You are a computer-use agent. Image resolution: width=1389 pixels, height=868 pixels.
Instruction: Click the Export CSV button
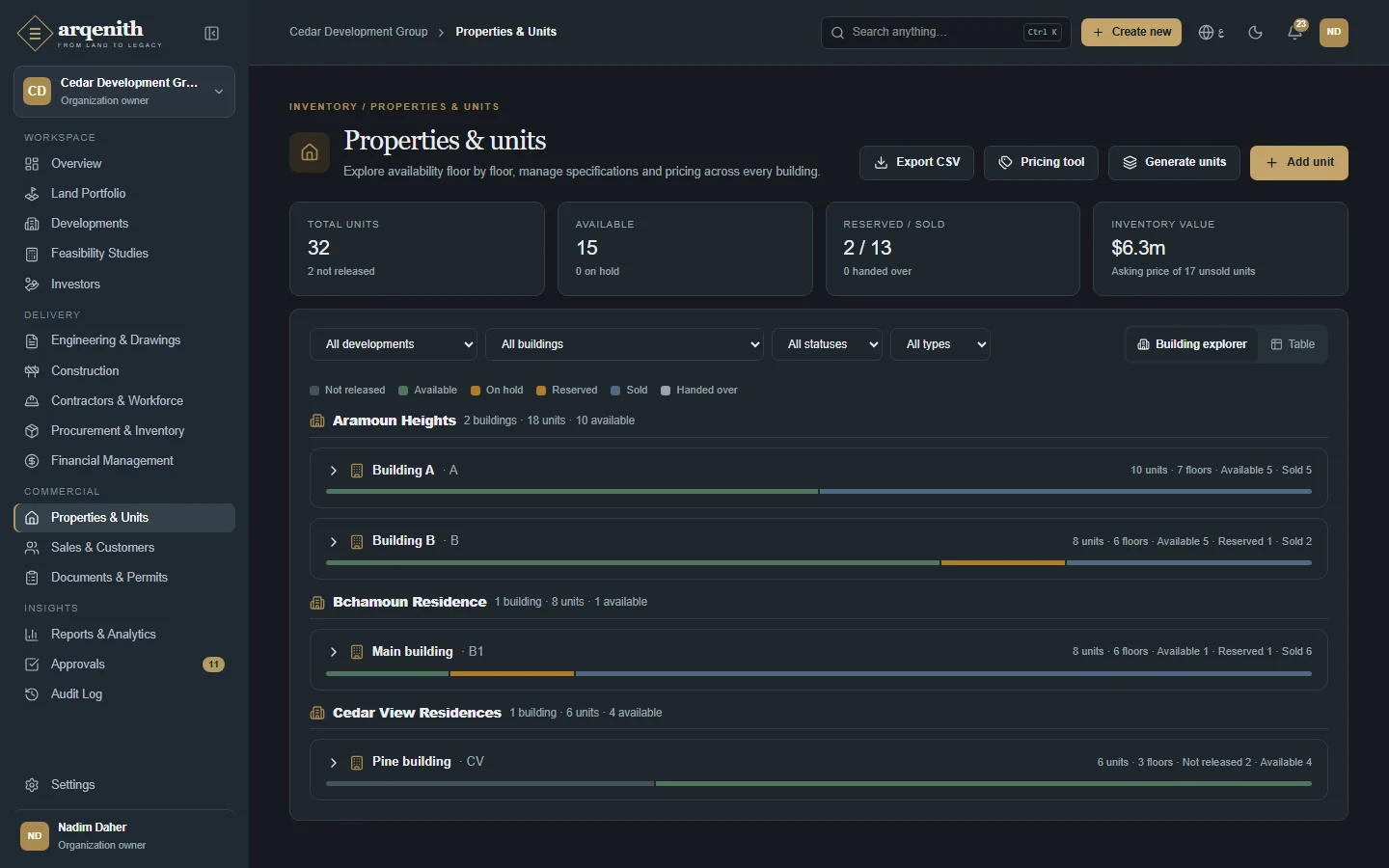pos(916,162)
